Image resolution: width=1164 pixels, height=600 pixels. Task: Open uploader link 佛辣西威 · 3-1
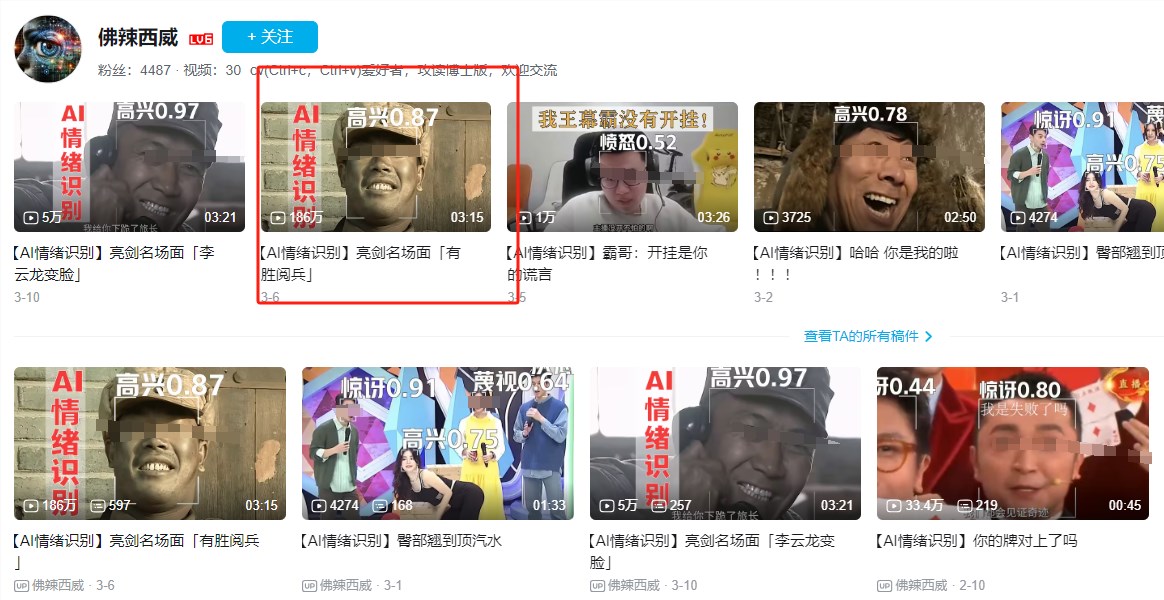click(x=361, y=586)
